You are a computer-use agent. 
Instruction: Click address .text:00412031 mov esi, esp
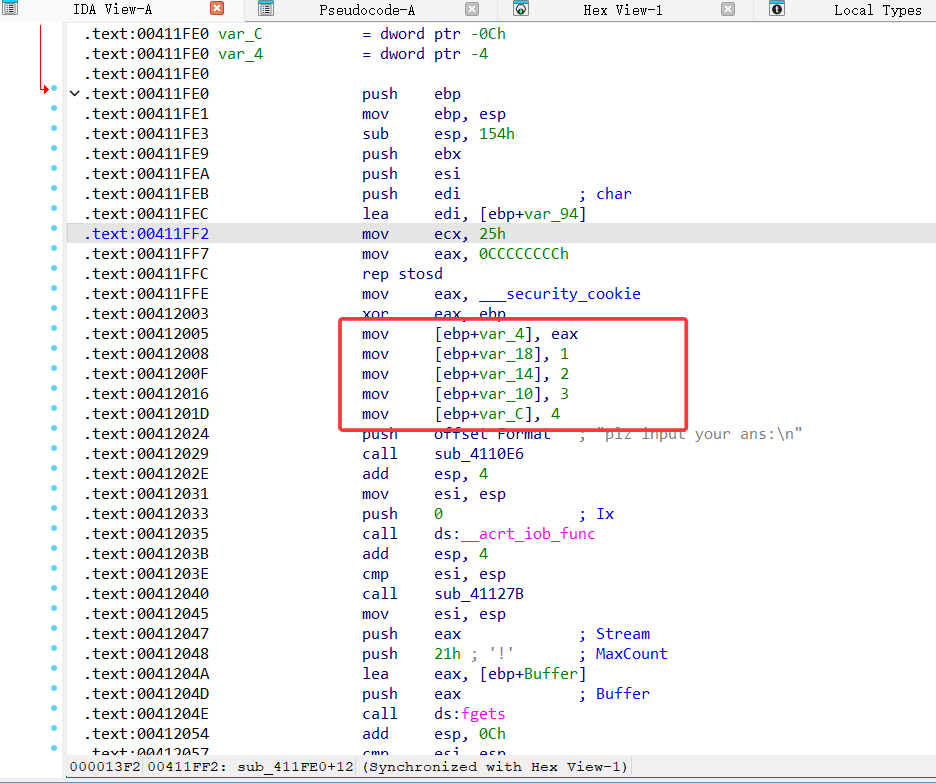pyautogui.click(x=146, y=494)
